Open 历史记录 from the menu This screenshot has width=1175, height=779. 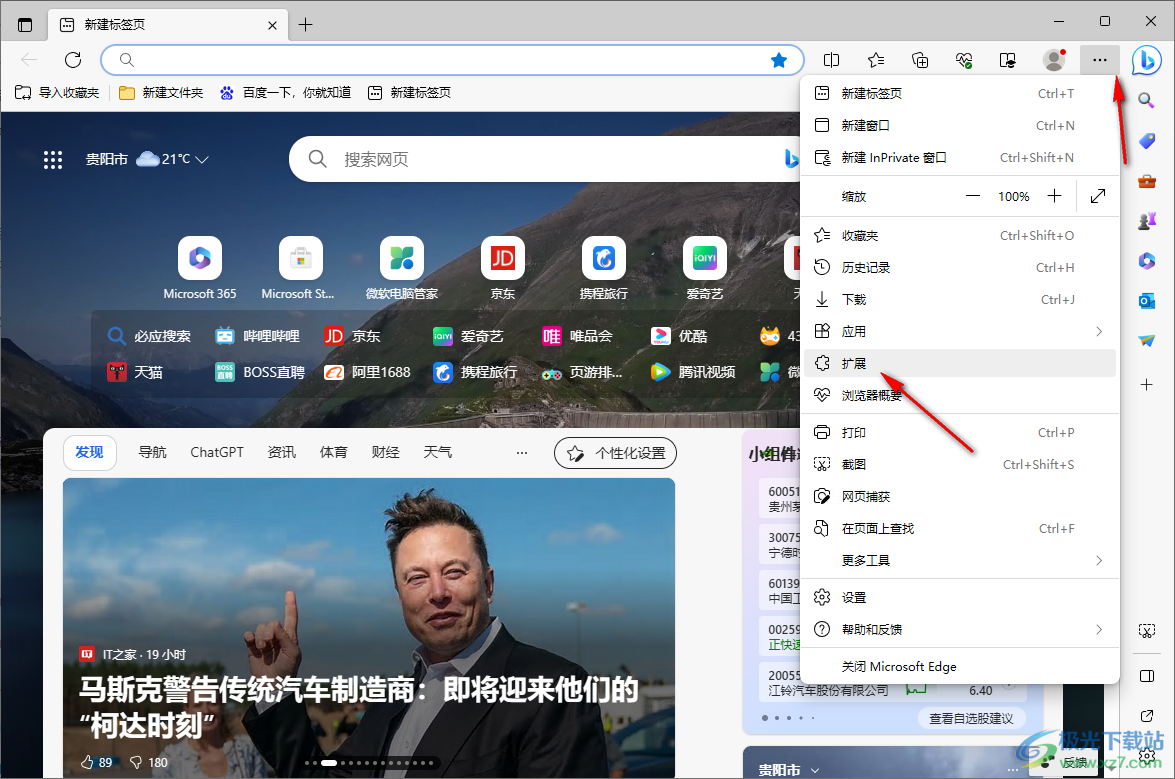(960, 267)
